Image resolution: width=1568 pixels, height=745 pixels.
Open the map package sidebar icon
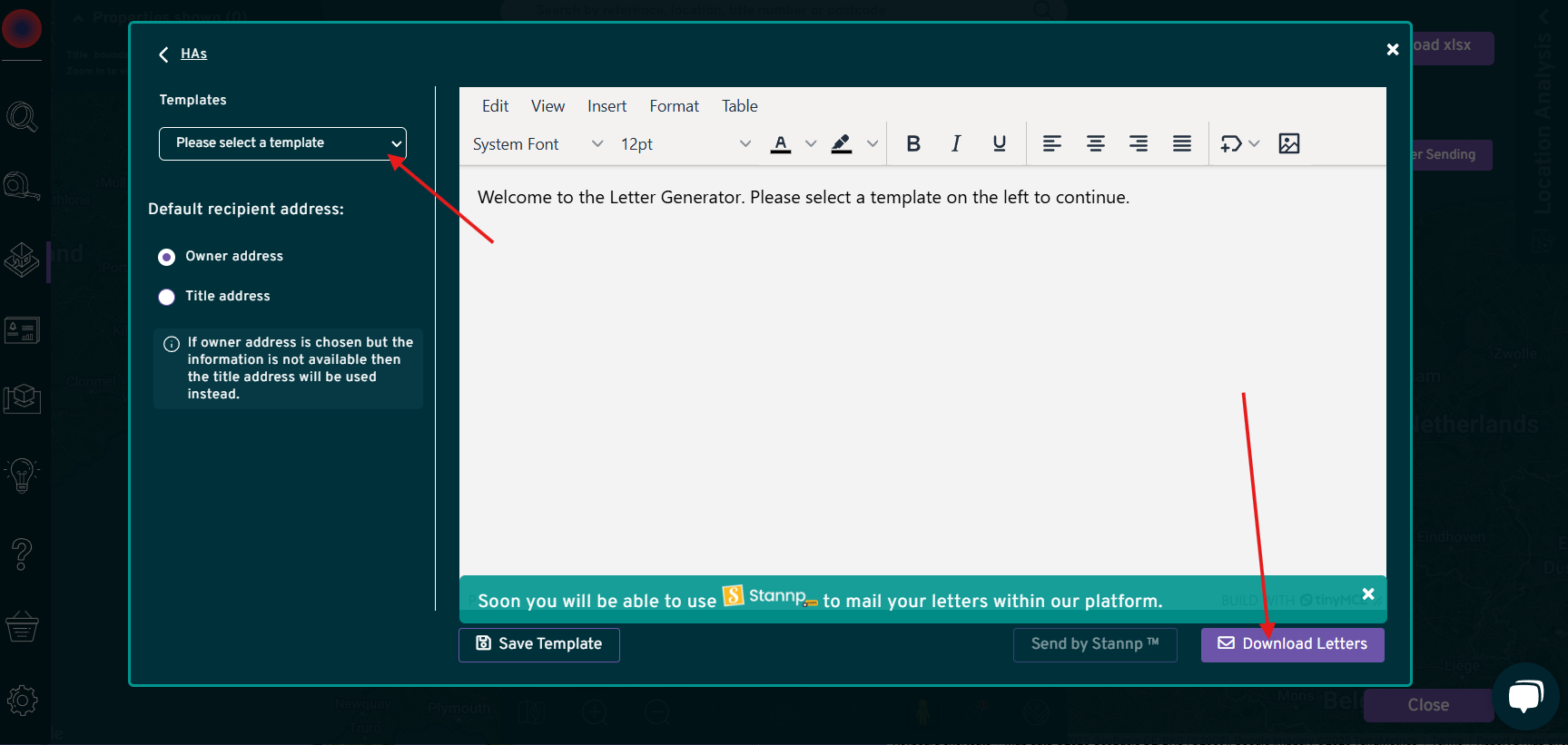[x=22, y=398]
